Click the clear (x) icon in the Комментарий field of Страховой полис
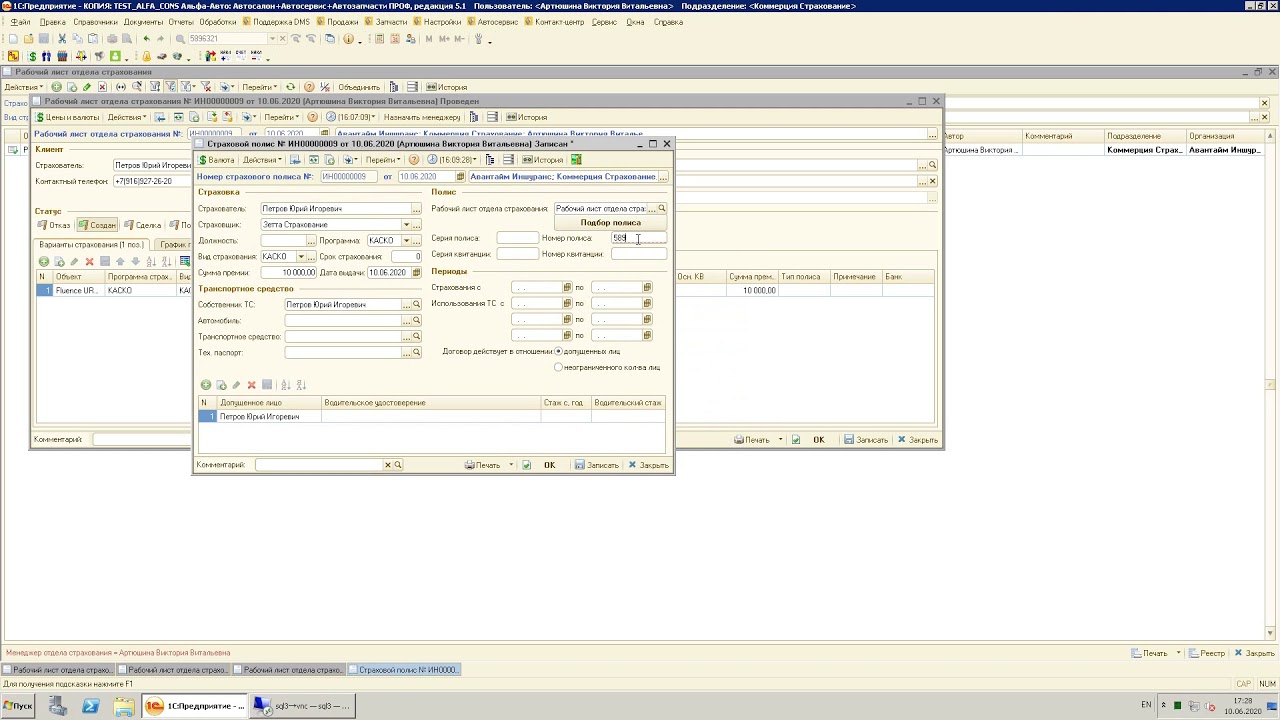Screen dimensions: 1280x720 pyautogui.click(x=388, y=465)
